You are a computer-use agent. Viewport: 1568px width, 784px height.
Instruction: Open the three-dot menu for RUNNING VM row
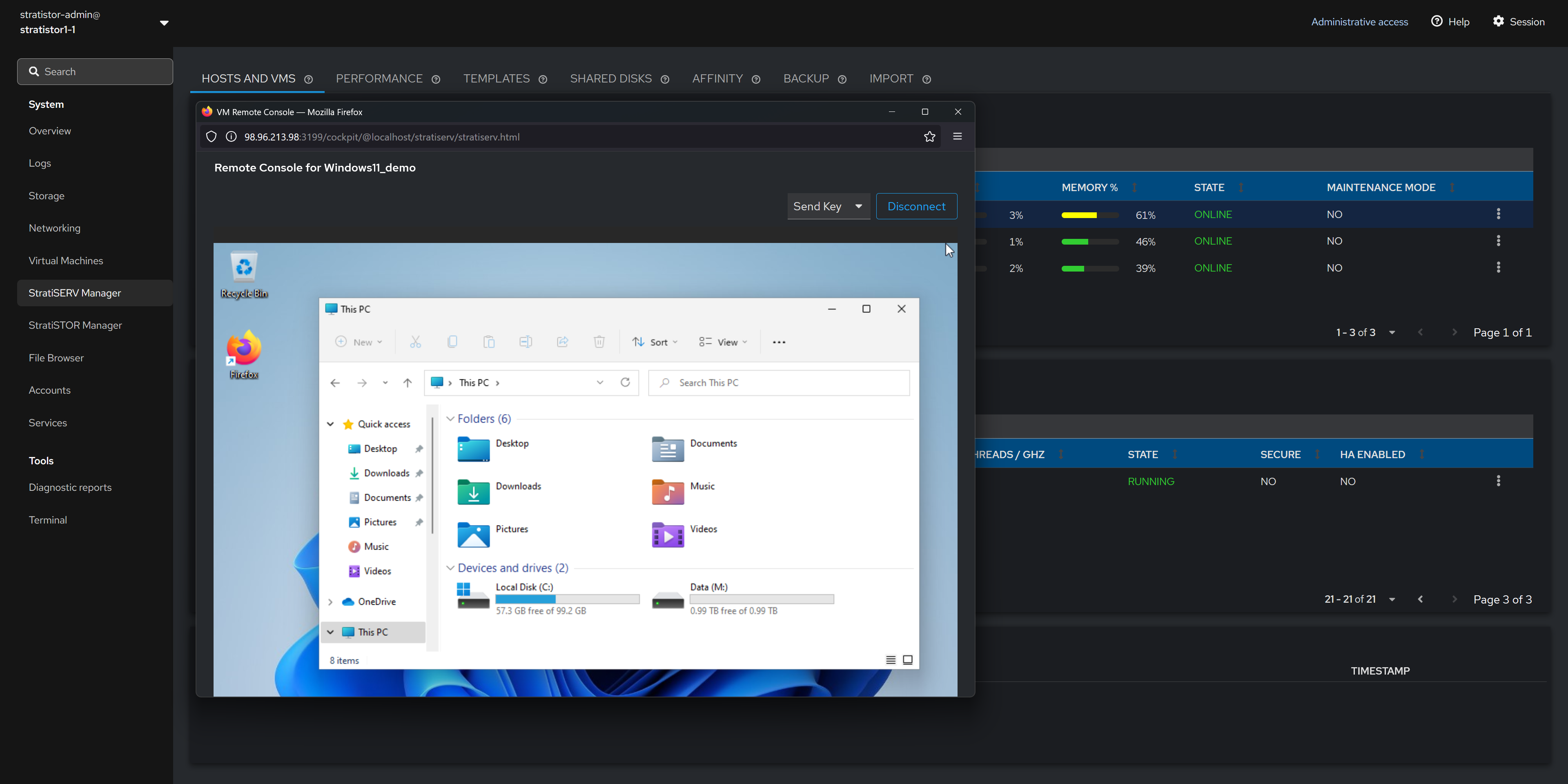pos(1498,481)
